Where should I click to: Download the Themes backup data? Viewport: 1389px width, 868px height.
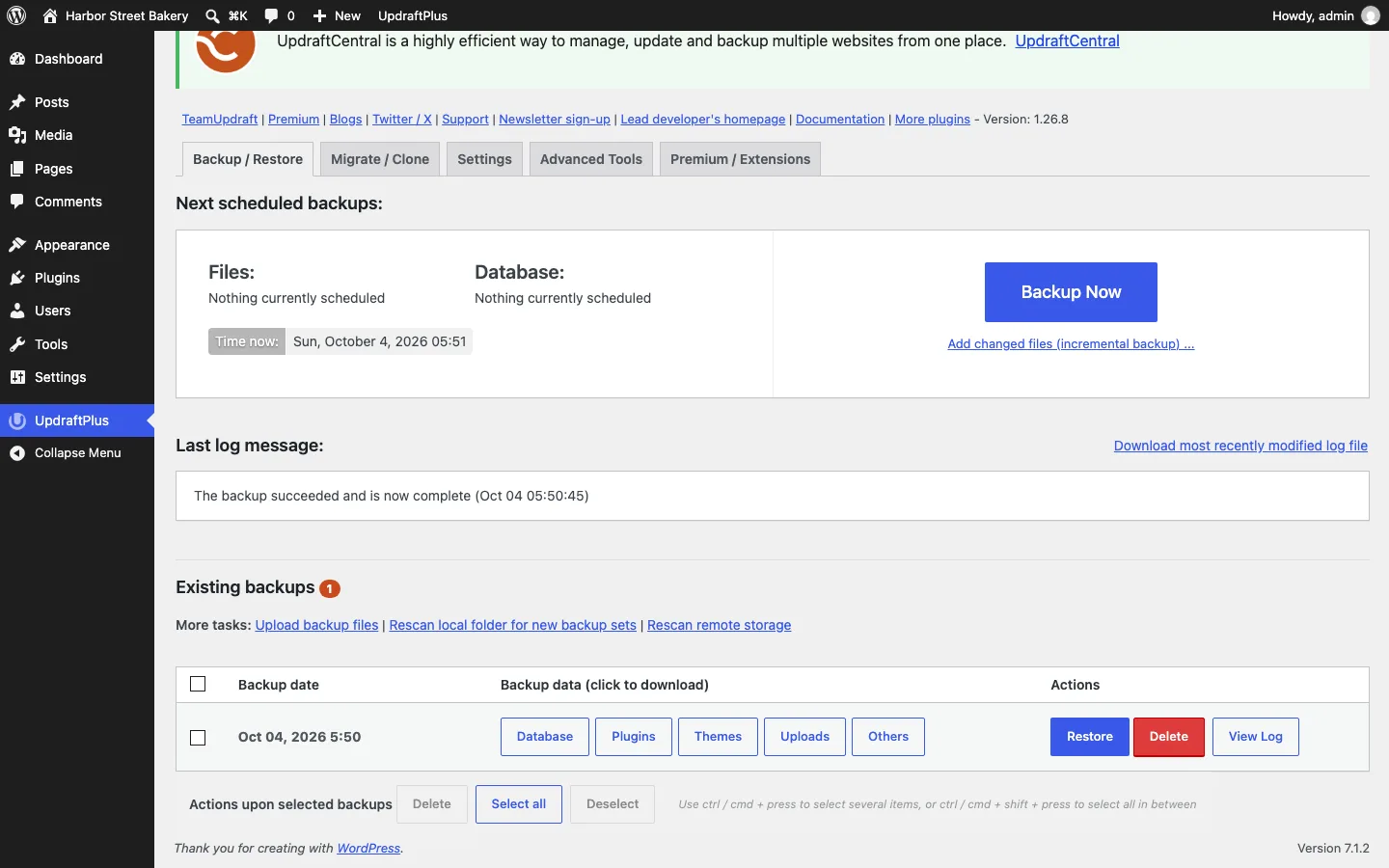(719, 737)
